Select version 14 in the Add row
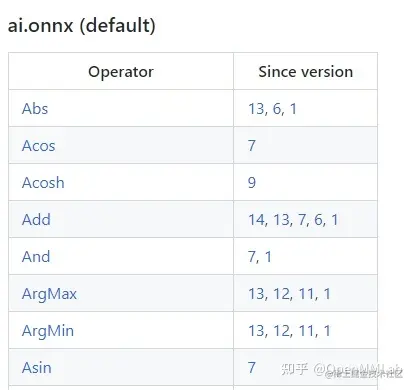Screen dimensions: 414x390 pyautogui.click(x=256, y=220)
